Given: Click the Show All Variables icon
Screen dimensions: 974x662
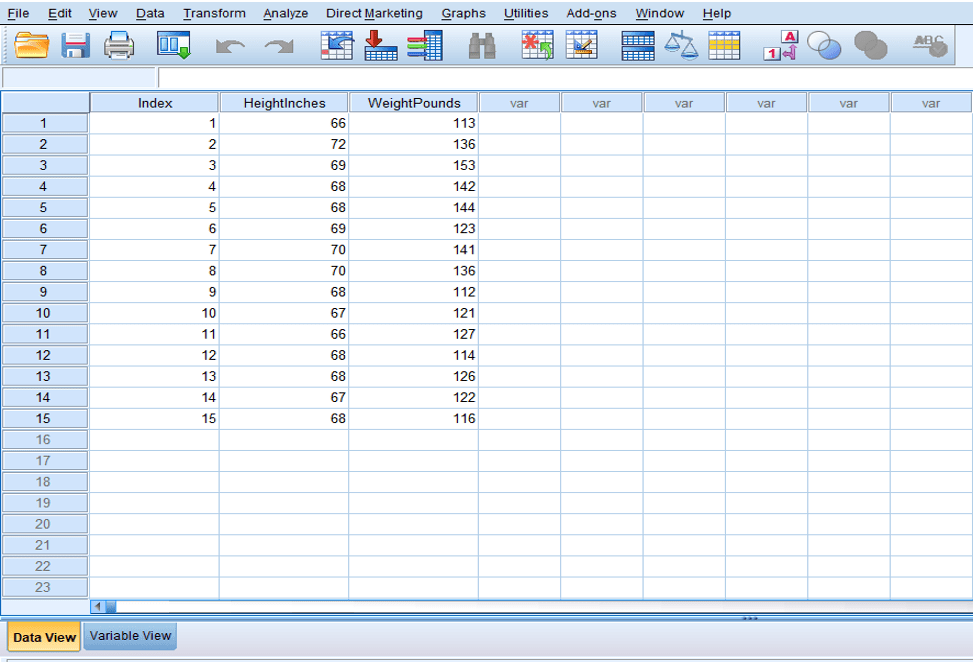Looking at the screenshot, I should pos(870,45).
